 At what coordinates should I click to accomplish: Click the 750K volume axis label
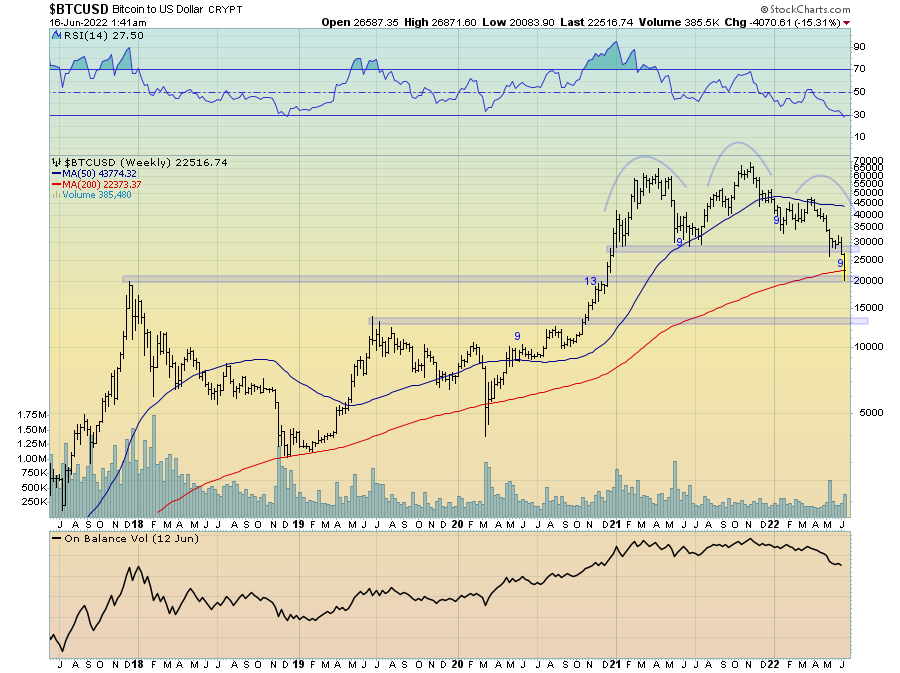(34, 473)
